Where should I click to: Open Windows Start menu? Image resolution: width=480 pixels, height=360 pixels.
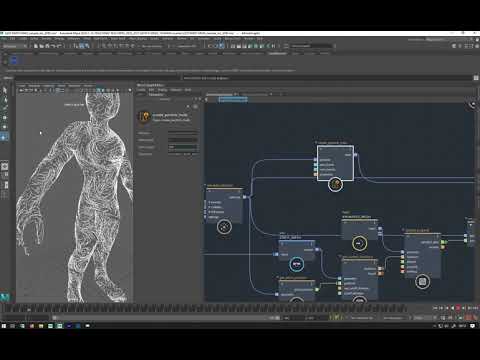[x=4, y=326]
